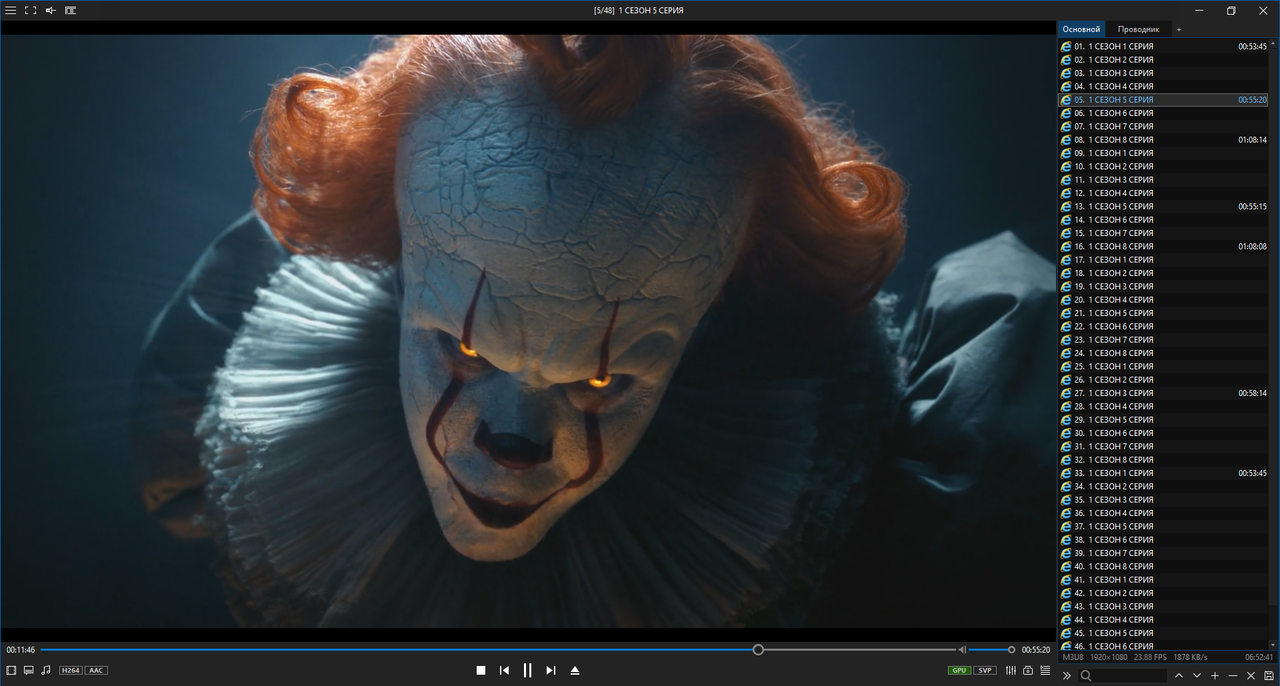
Task: Open the equalizer control panel icon
Action: coord(1011,670)
